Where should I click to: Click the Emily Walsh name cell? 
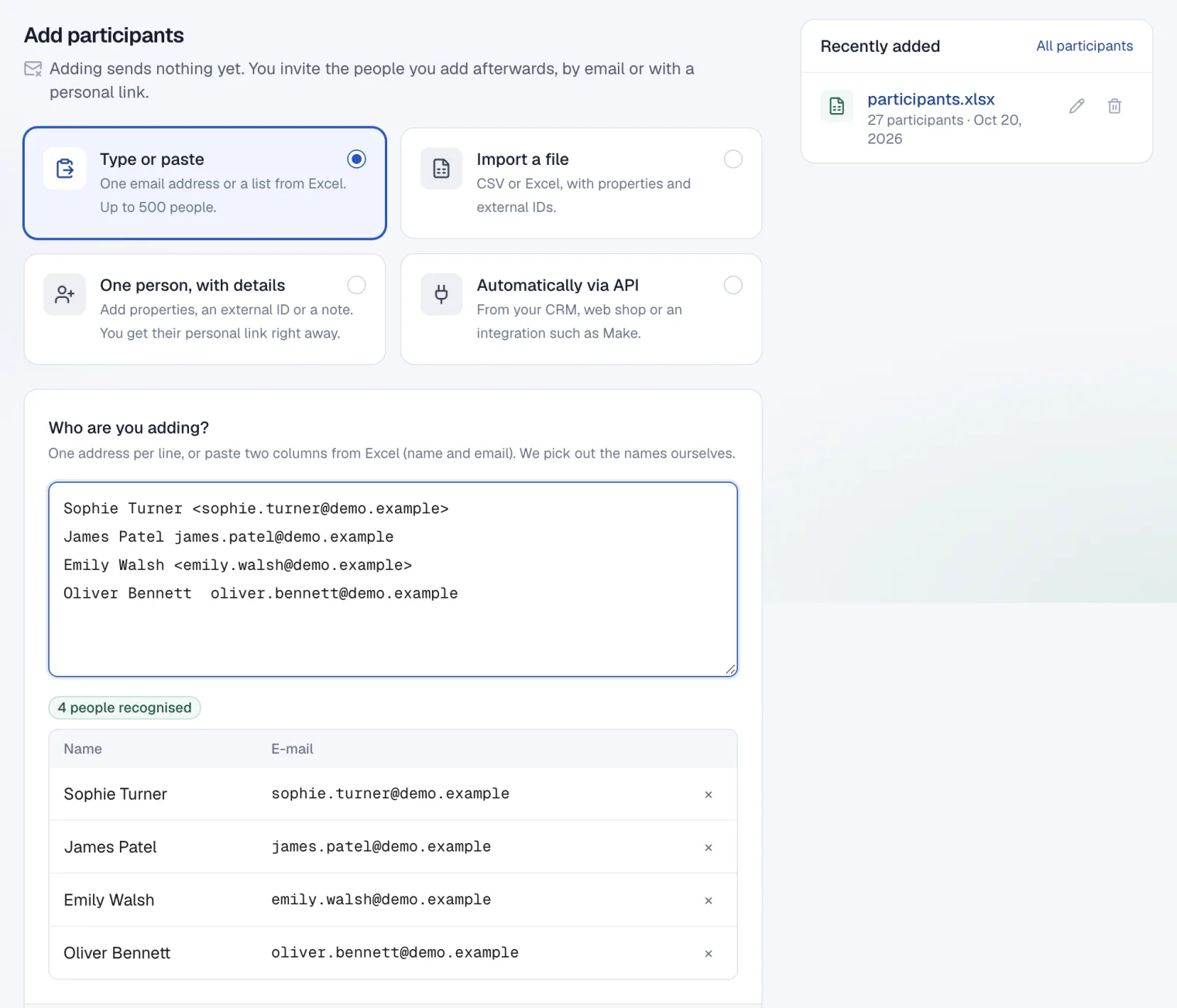coord(109,900)
